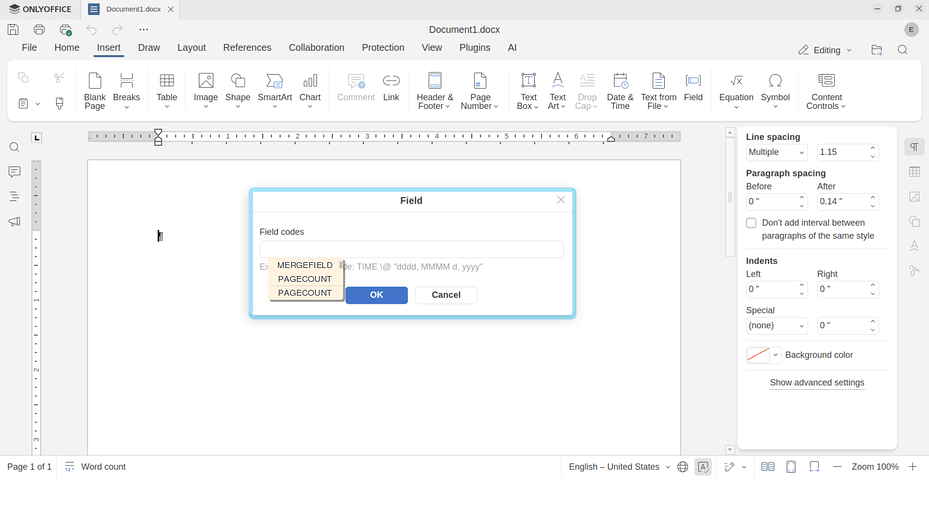The width and height of the screenshot is (929, 522).
Task: Insert a Blank Page
Action: (95, 91)
